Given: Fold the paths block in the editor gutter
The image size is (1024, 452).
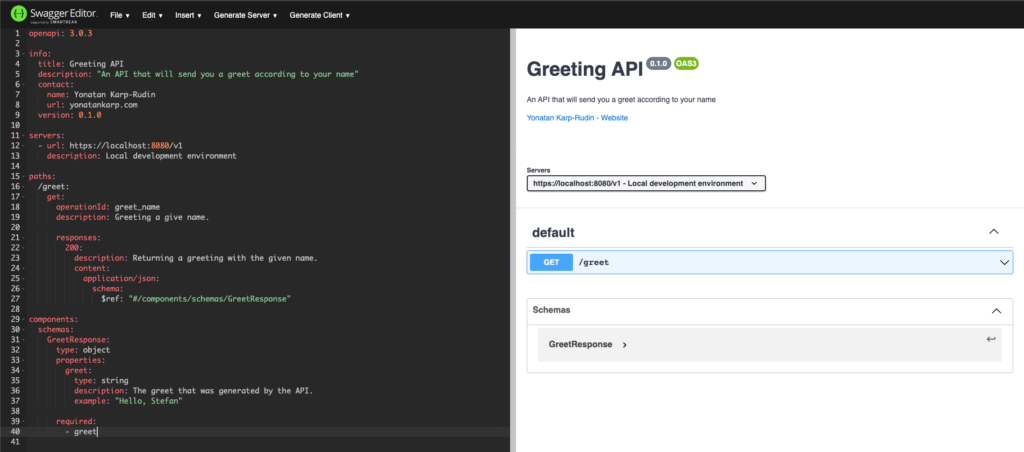Looking at the screenshot, I should 25,175.
